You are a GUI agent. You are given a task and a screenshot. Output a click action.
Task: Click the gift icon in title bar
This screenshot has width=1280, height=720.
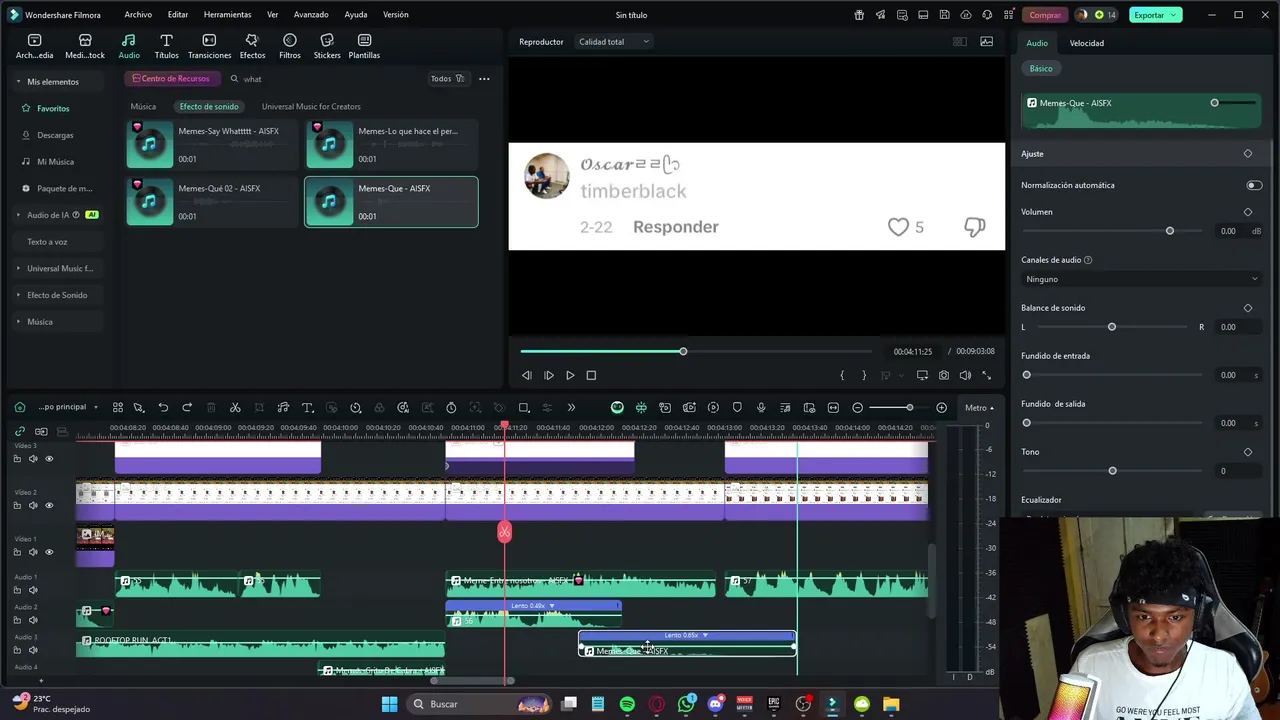[859, 15]
